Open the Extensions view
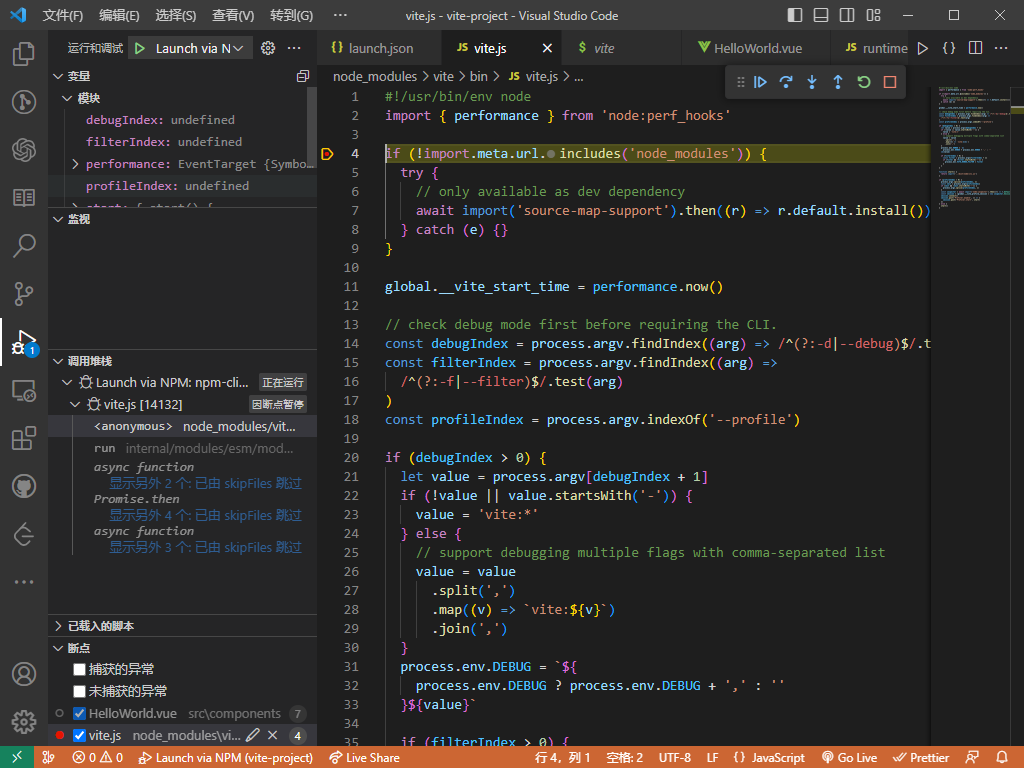This screenshot has width=1024, height=768. [24, 438]
